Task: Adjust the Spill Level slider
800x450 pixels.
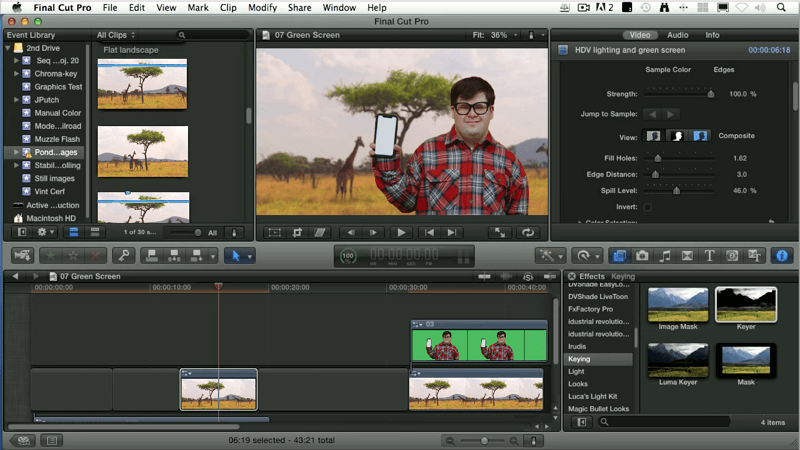Action: (677, 190)
